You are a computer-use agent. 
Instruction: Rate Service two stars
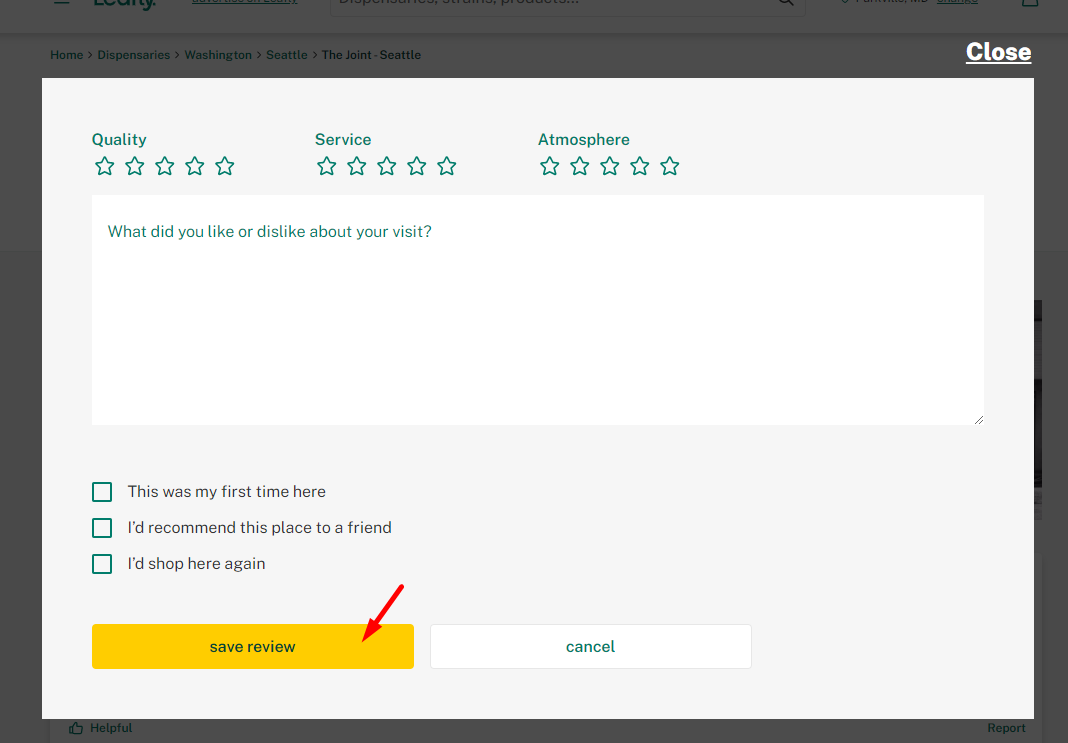point(357,166)
